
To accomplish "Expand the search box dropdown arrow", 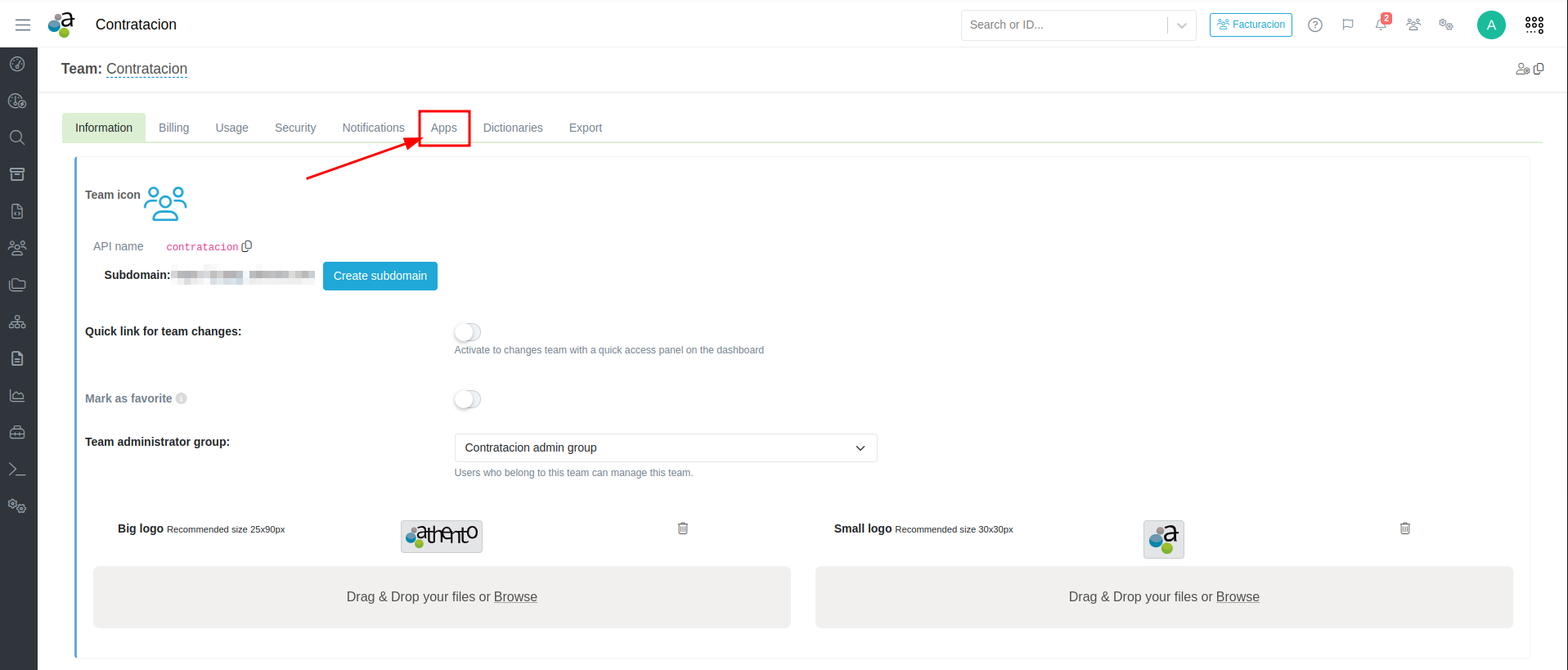I will (1182, 25).
